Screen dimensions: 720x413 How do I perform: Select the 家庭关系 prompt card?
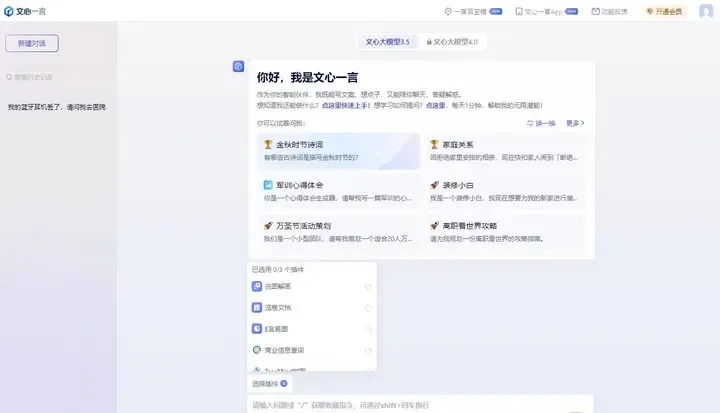[x=505, y=151]
